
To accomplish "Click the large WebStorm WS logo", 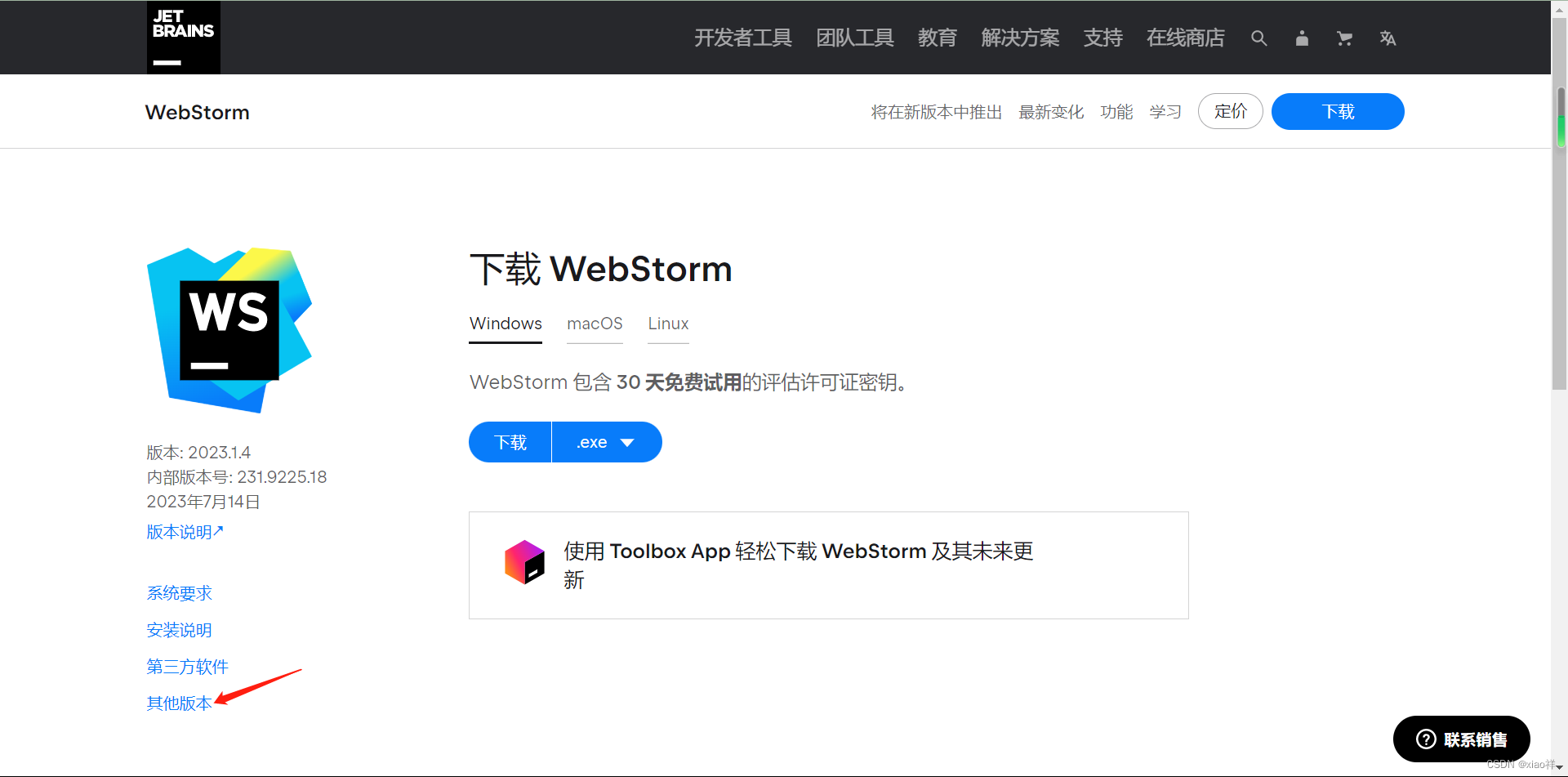I will click(229, 330).
